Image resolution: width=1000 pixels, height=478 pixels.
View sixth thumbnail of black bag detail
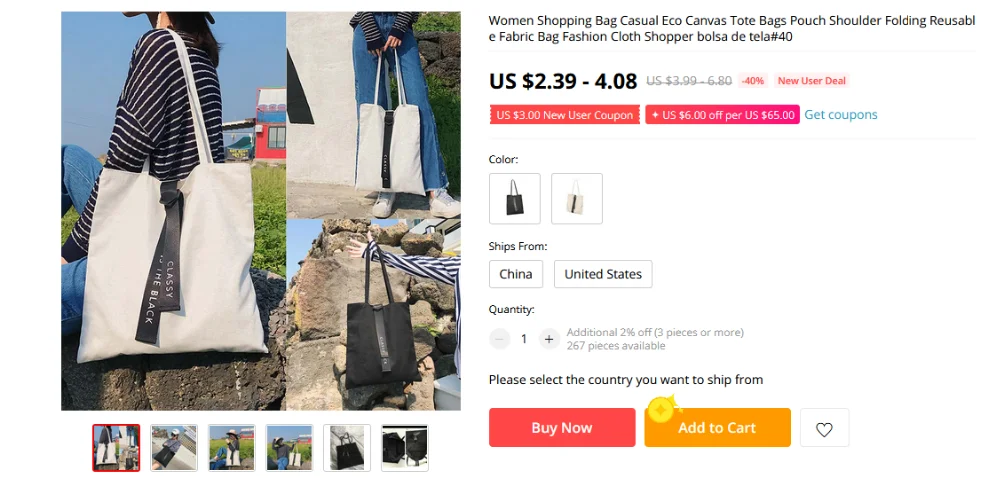[x=404, y=448]
